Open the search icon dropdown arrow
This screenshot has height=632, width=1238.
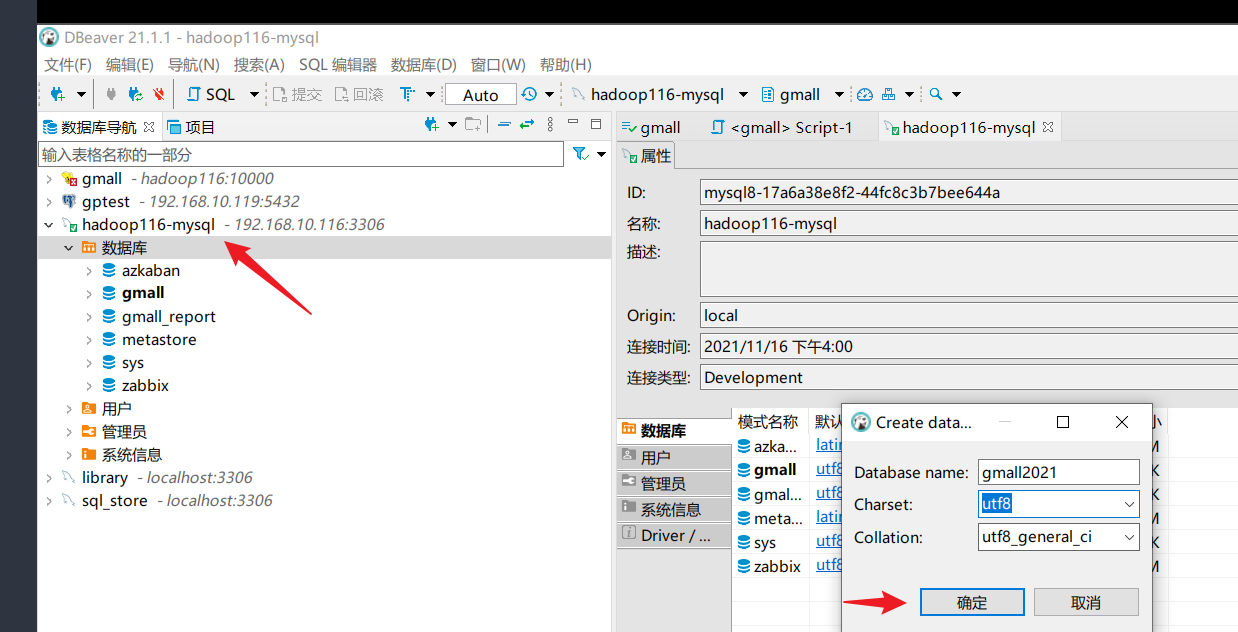click(x=956, y=95)
